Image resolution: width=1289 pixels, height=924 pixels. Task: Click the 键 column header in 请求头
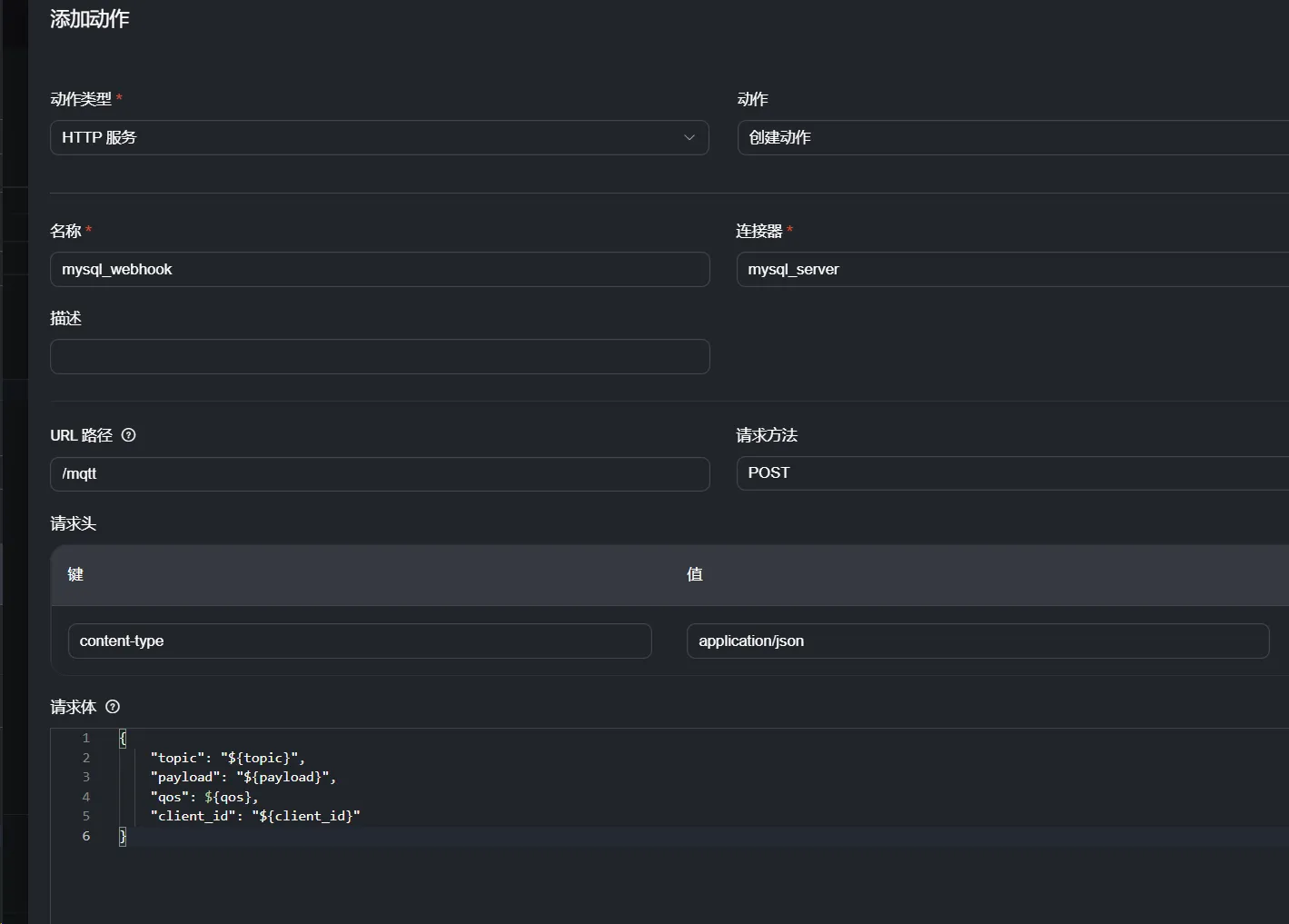[75, 574]
